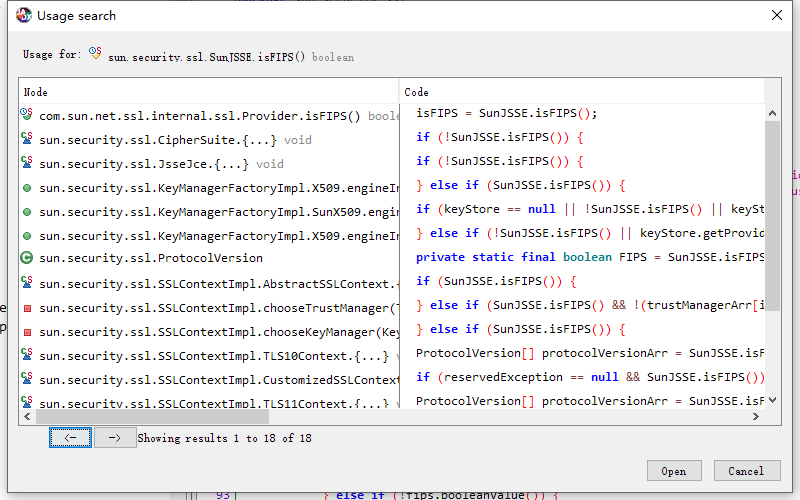Select the SSLContextImpl.AbstractSSLContext result row
800x500 pixels.
coord(210,283)
